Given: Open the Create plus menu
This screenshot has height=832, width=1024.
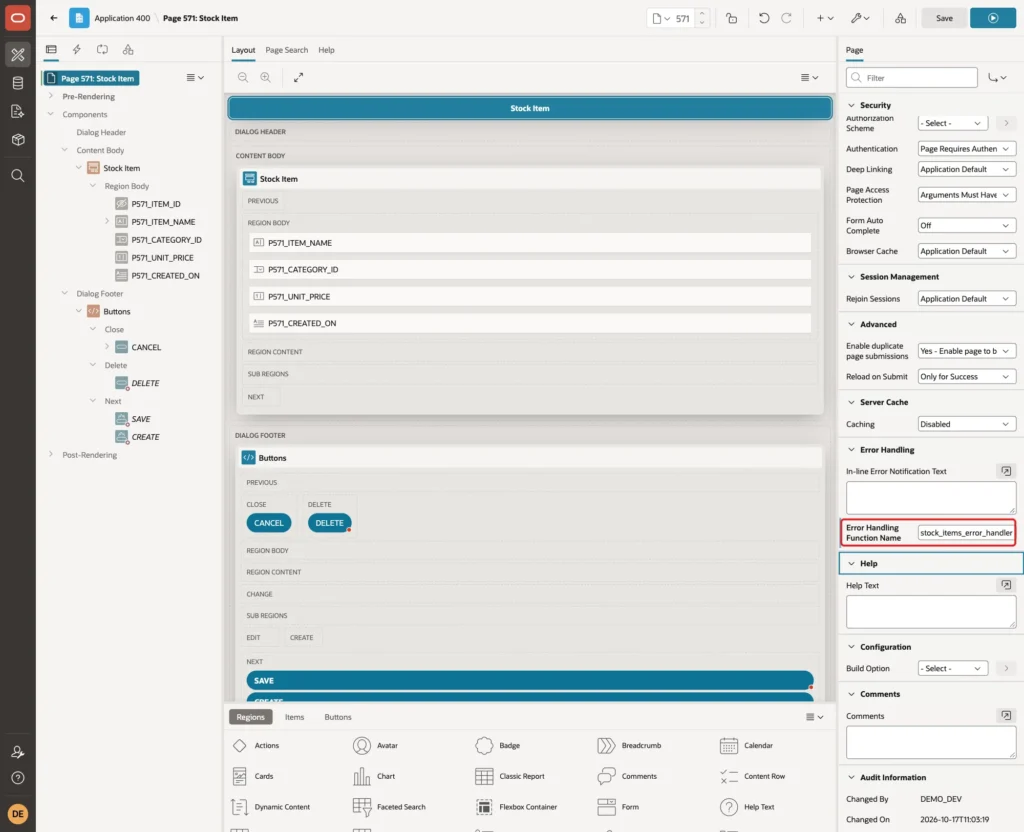Looking at the screenshot, I should (825, 18).
